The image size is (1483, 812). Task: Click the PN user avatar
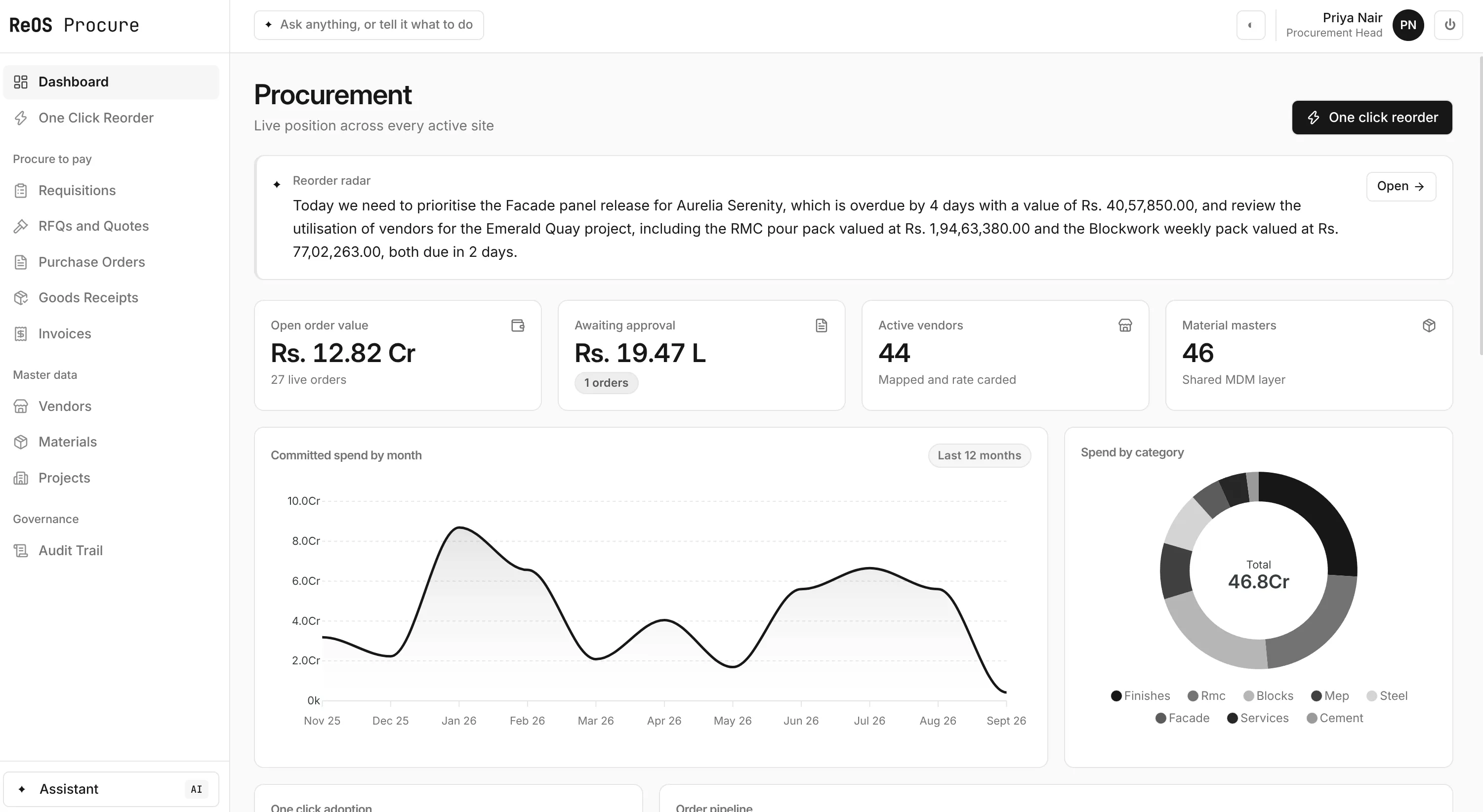(x=1408, y=25)
